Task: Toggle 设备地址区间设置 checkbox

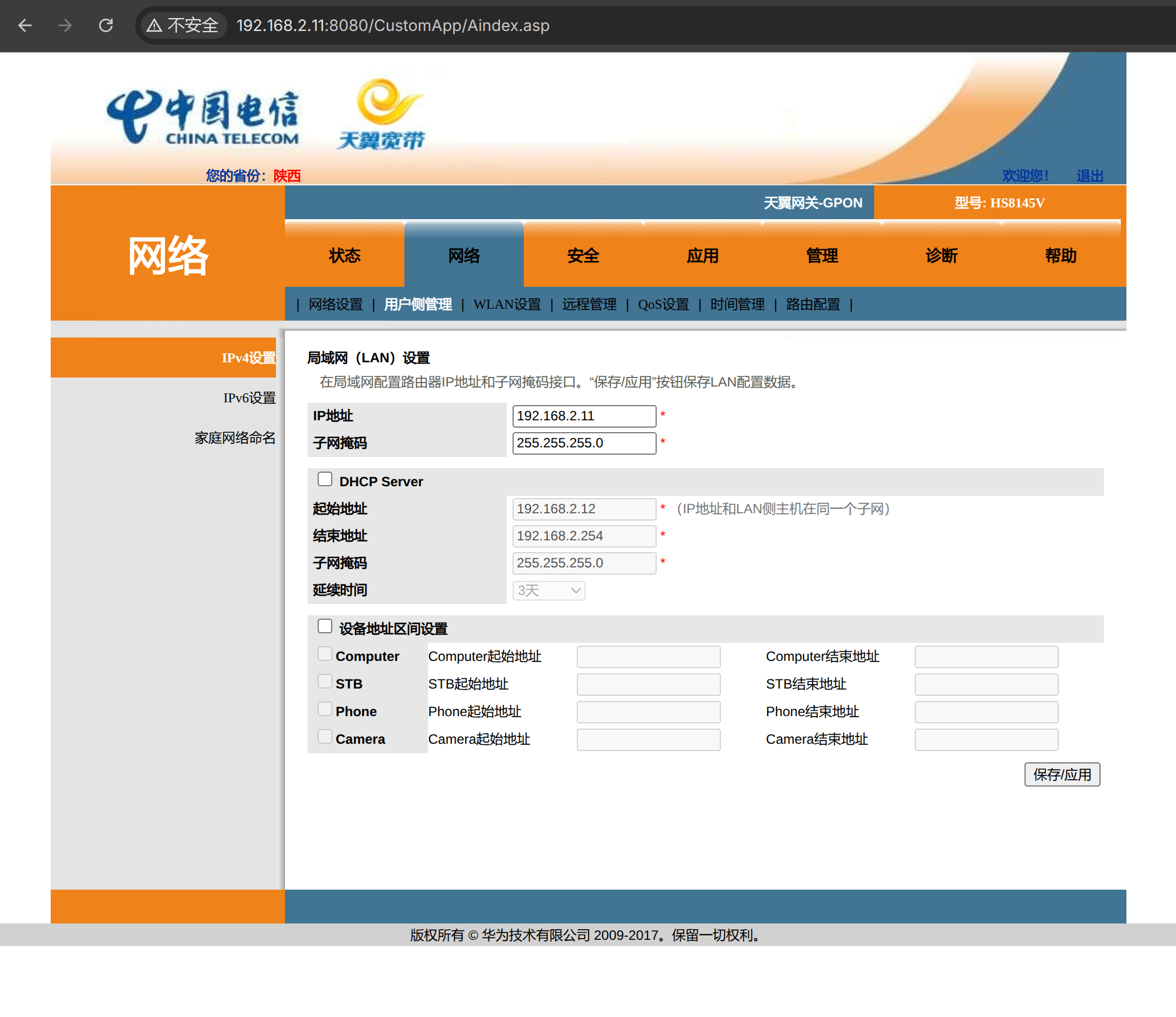Action: [x=324, y=627]
